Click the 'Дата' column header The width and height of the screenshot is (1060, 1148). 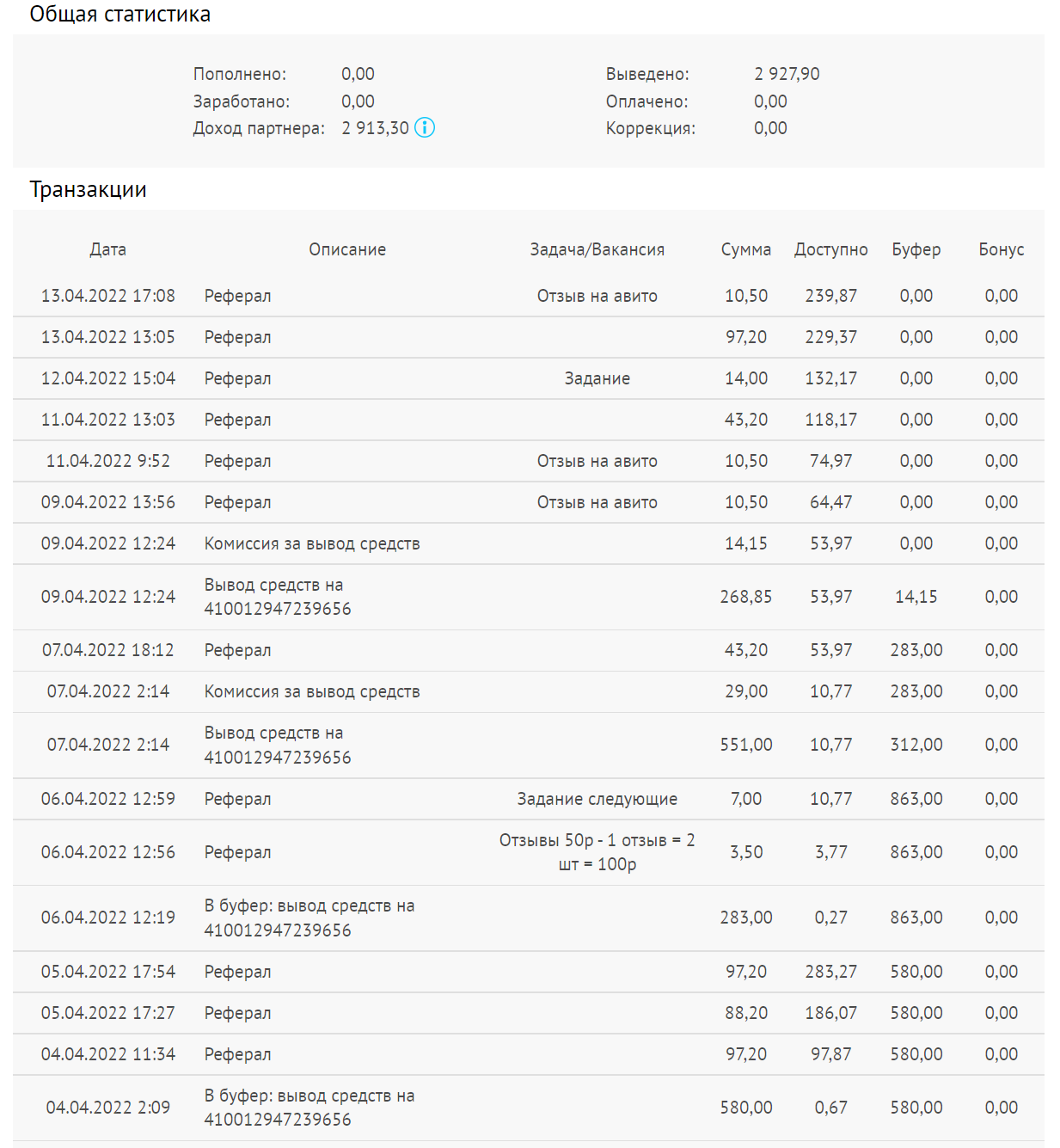[x=108, y=249]
